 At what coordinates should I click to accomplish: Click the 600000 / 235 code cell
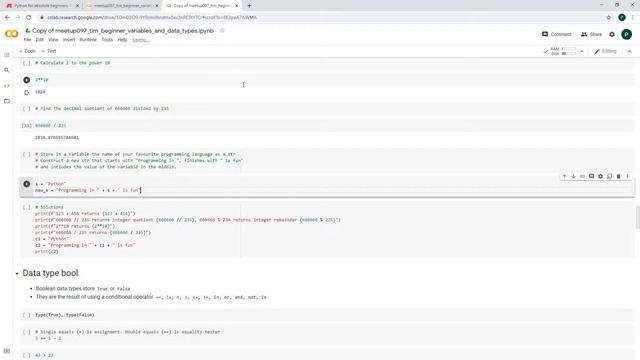click(x=327, y=126)
